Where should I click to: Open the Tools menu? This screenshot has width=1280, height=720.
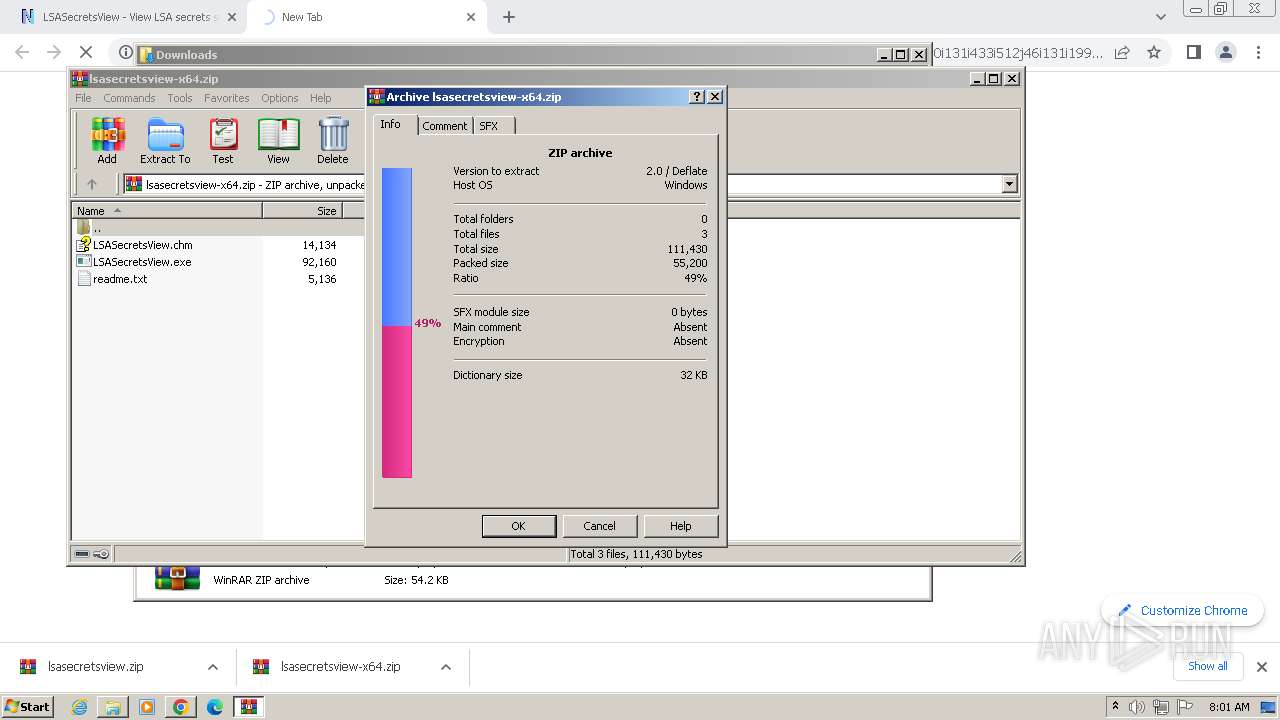pyautogui.click(x=180, y=98)
